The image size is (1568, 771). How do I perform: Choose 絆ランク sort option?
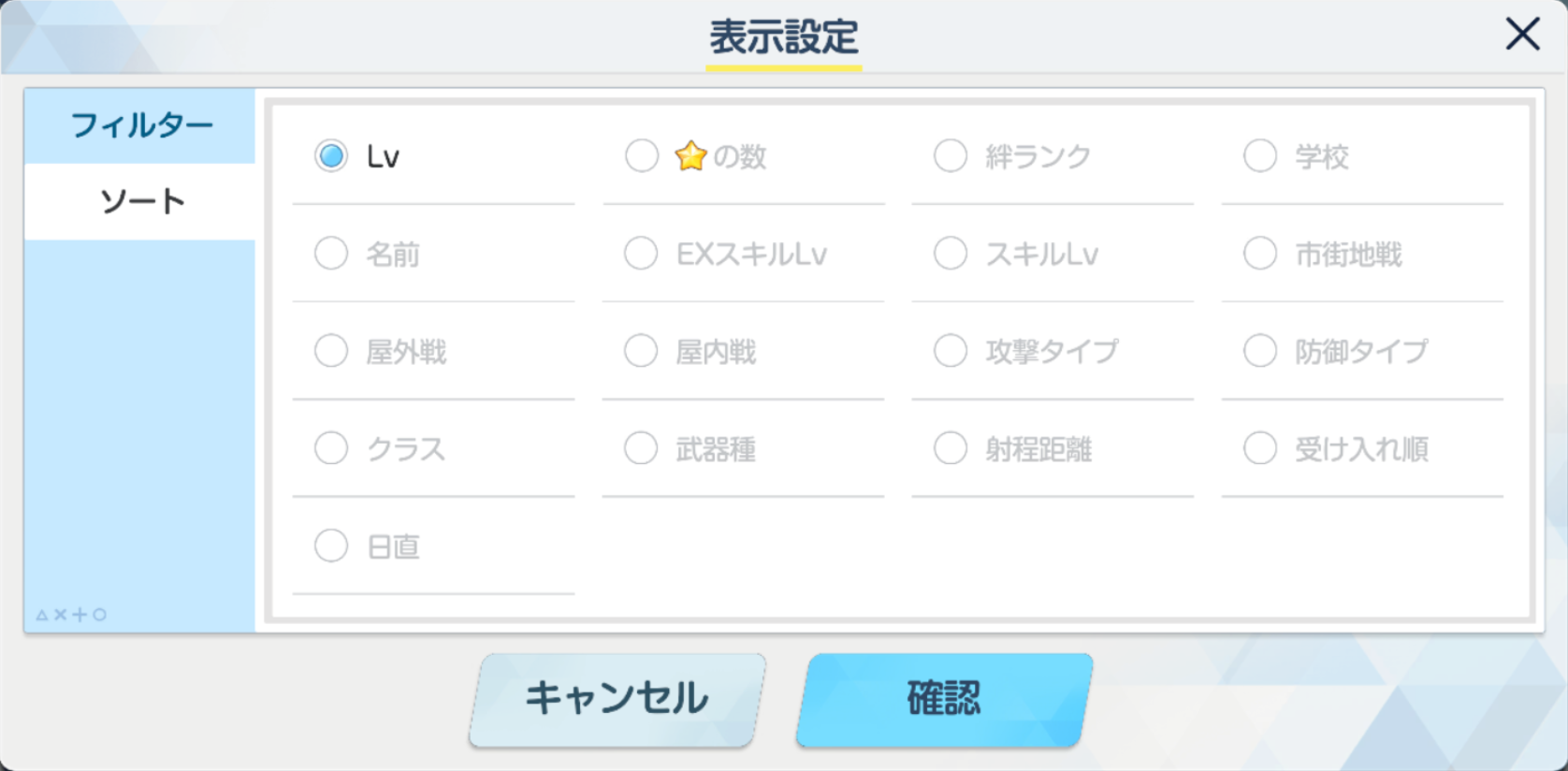pyautogui.click(x=951, y=156)
